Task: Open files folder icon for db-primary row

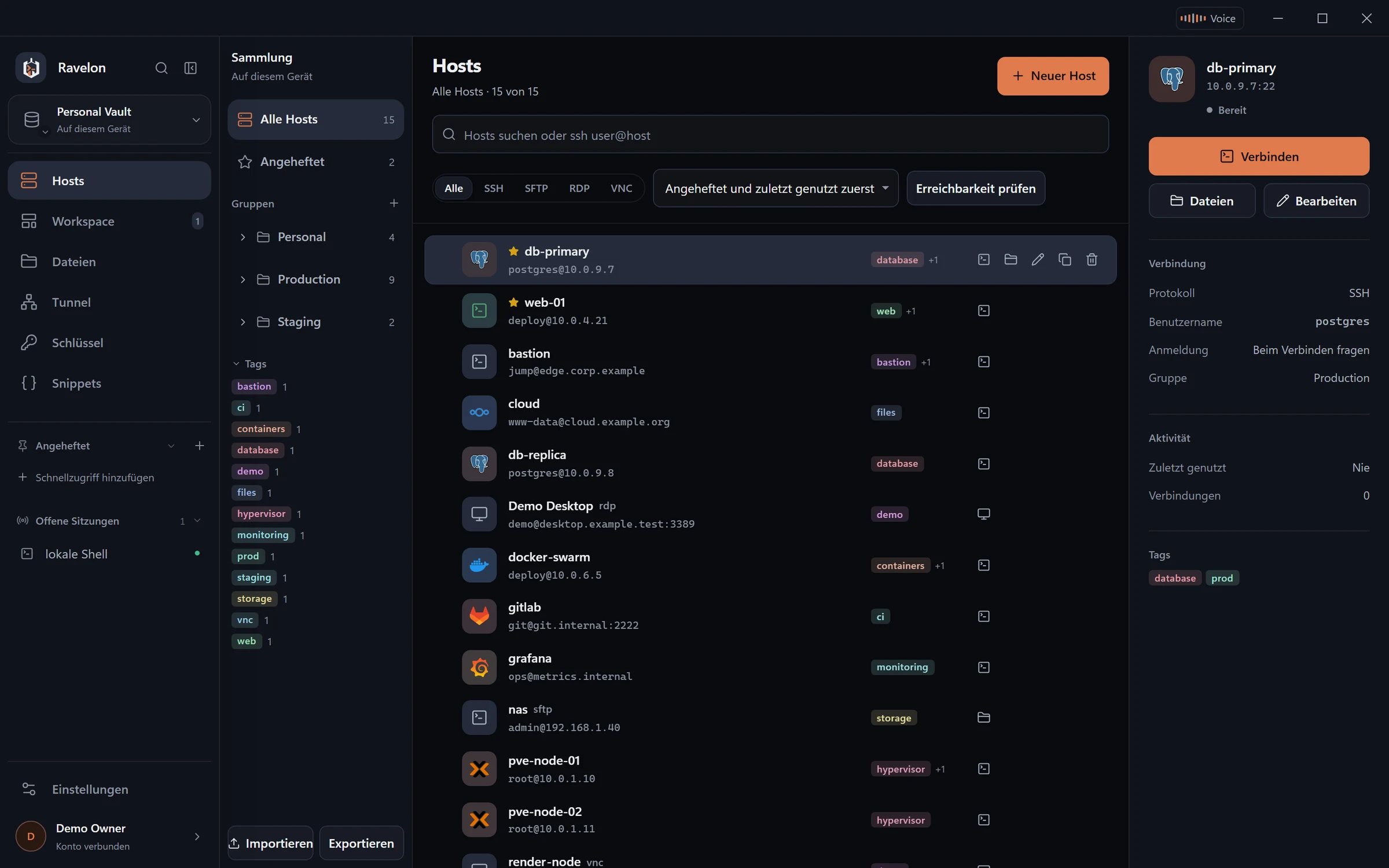Action: [x=1010, y=259]
